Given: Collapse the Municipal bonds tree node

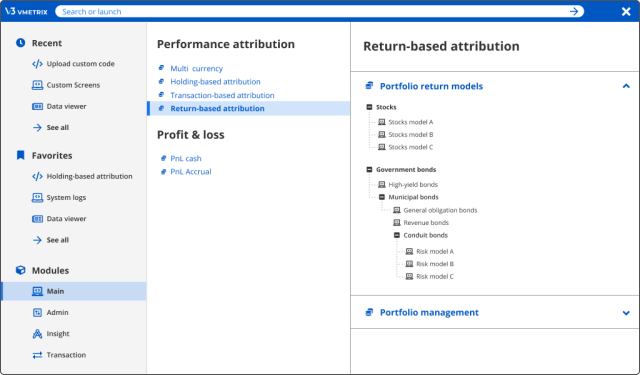Looking at the screenshot, I should coord(382,197).
